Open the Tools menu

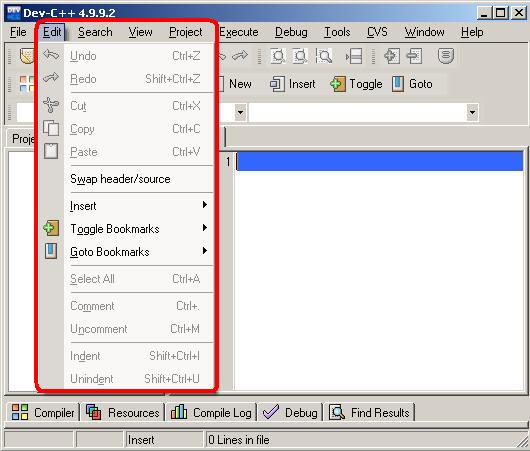[x=337, y=32]
